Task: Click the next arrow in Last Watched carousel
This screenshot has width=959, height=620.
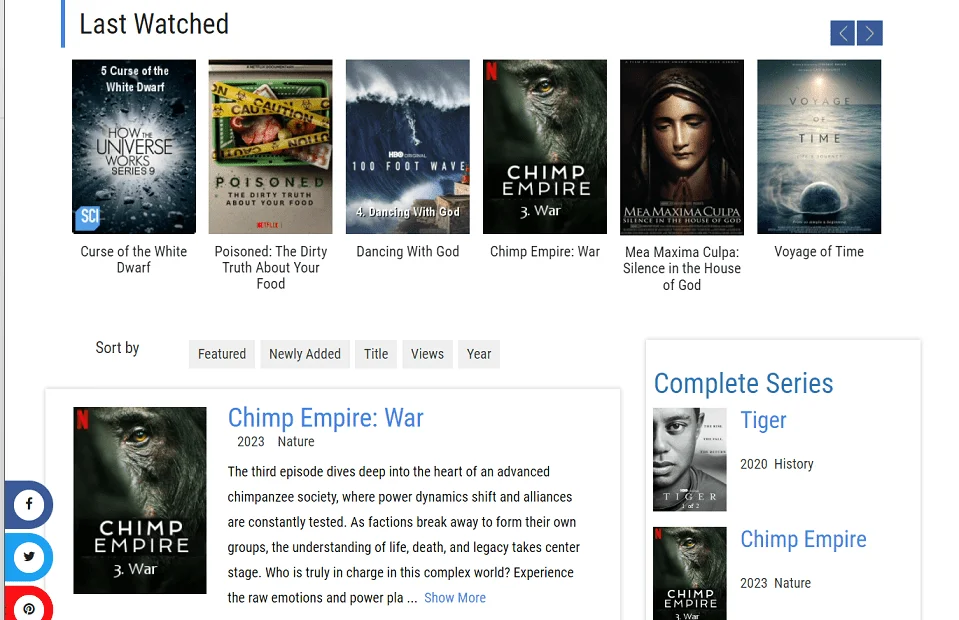Action: point(870,33)
